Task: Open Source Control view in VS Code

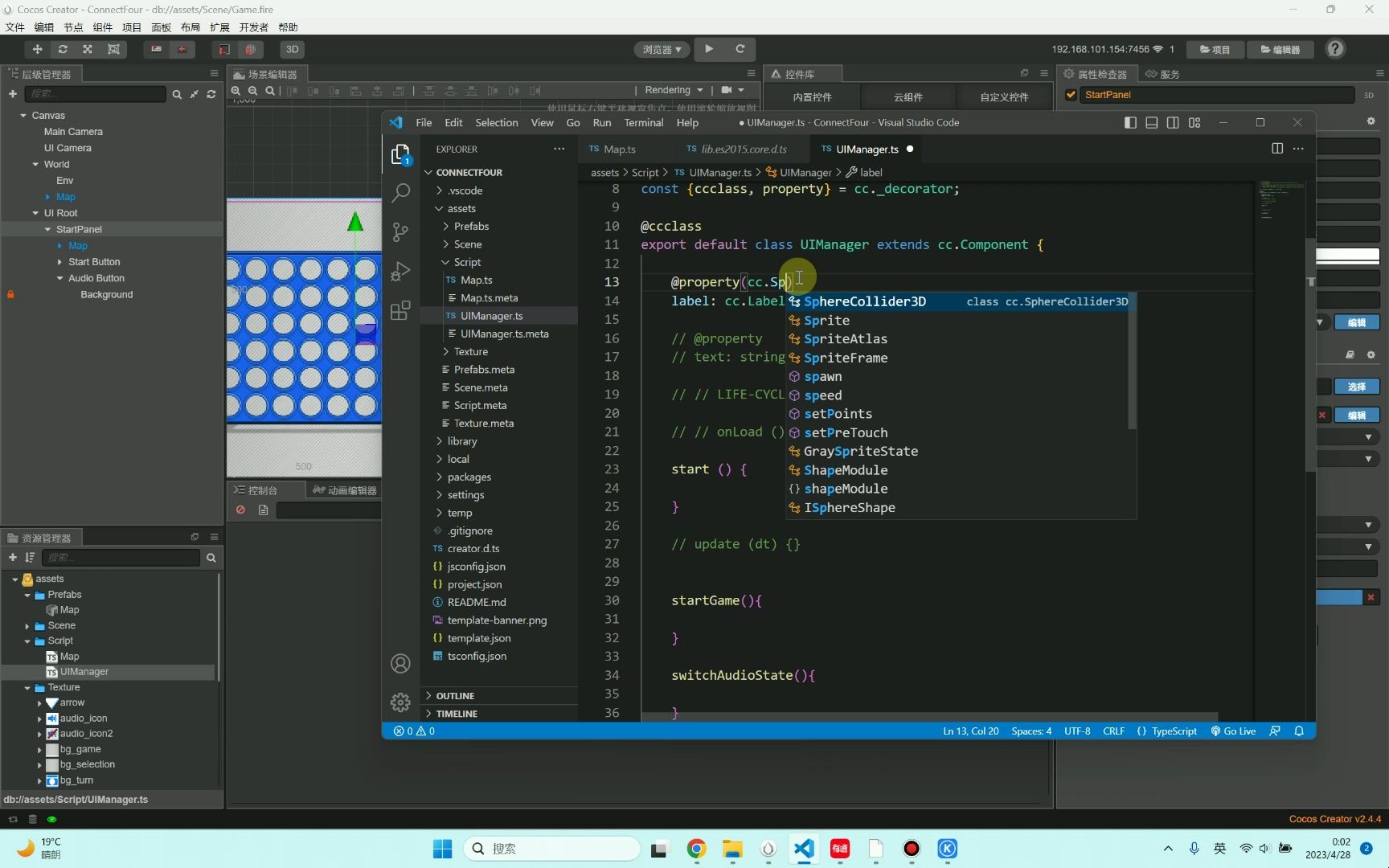Action: (x=400, y=232)
